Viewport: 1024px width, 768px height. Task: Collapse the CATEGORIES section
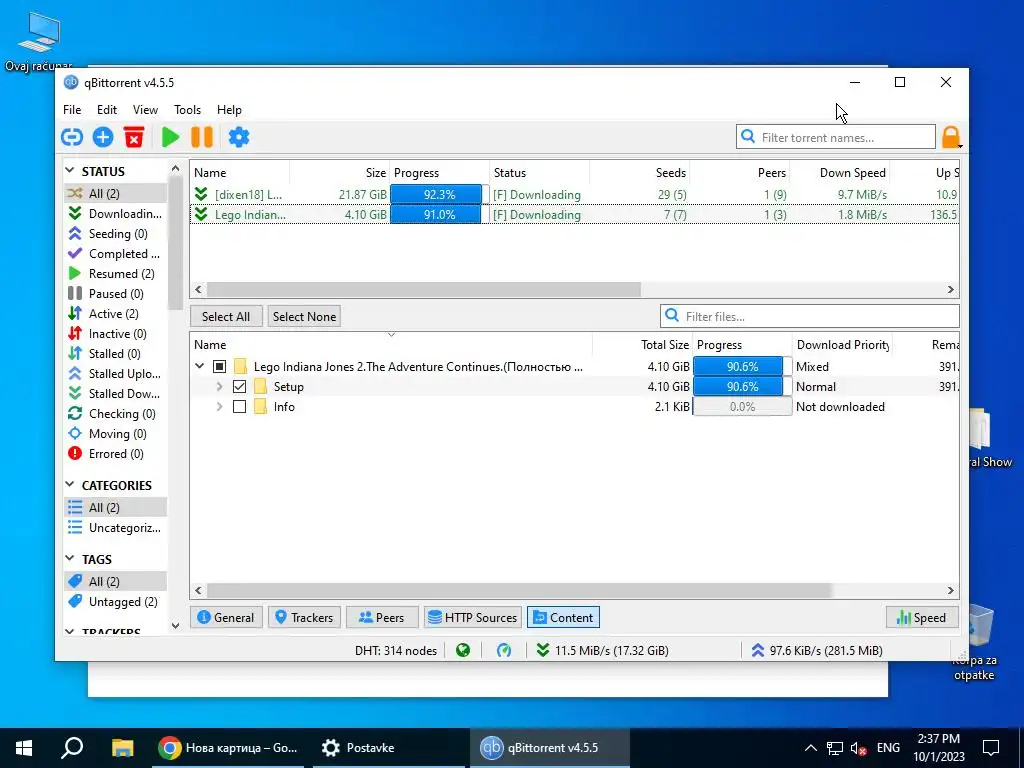(x=70, y=485)
